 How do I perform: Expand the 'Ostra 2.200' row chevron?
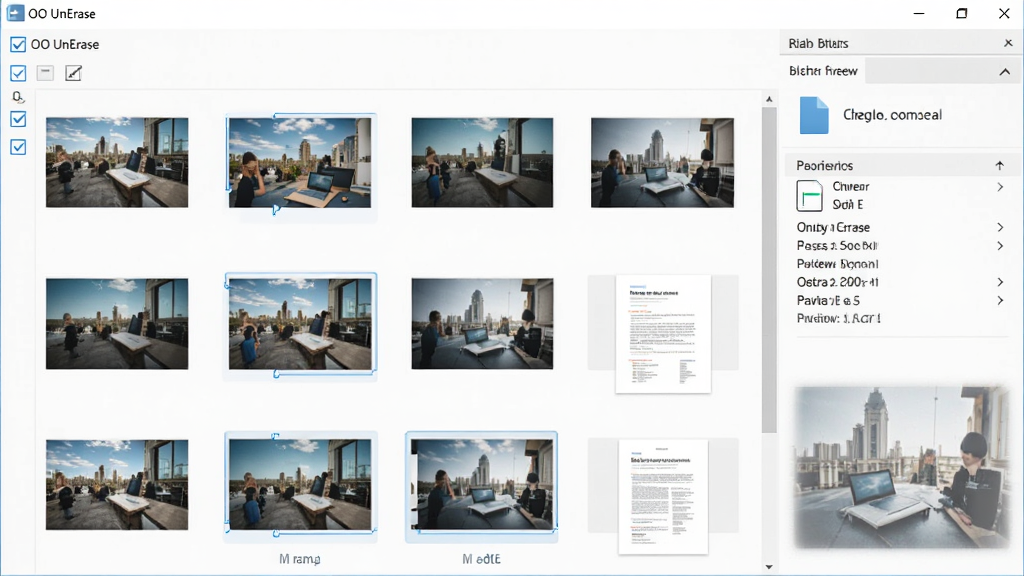coord(1000,282)
